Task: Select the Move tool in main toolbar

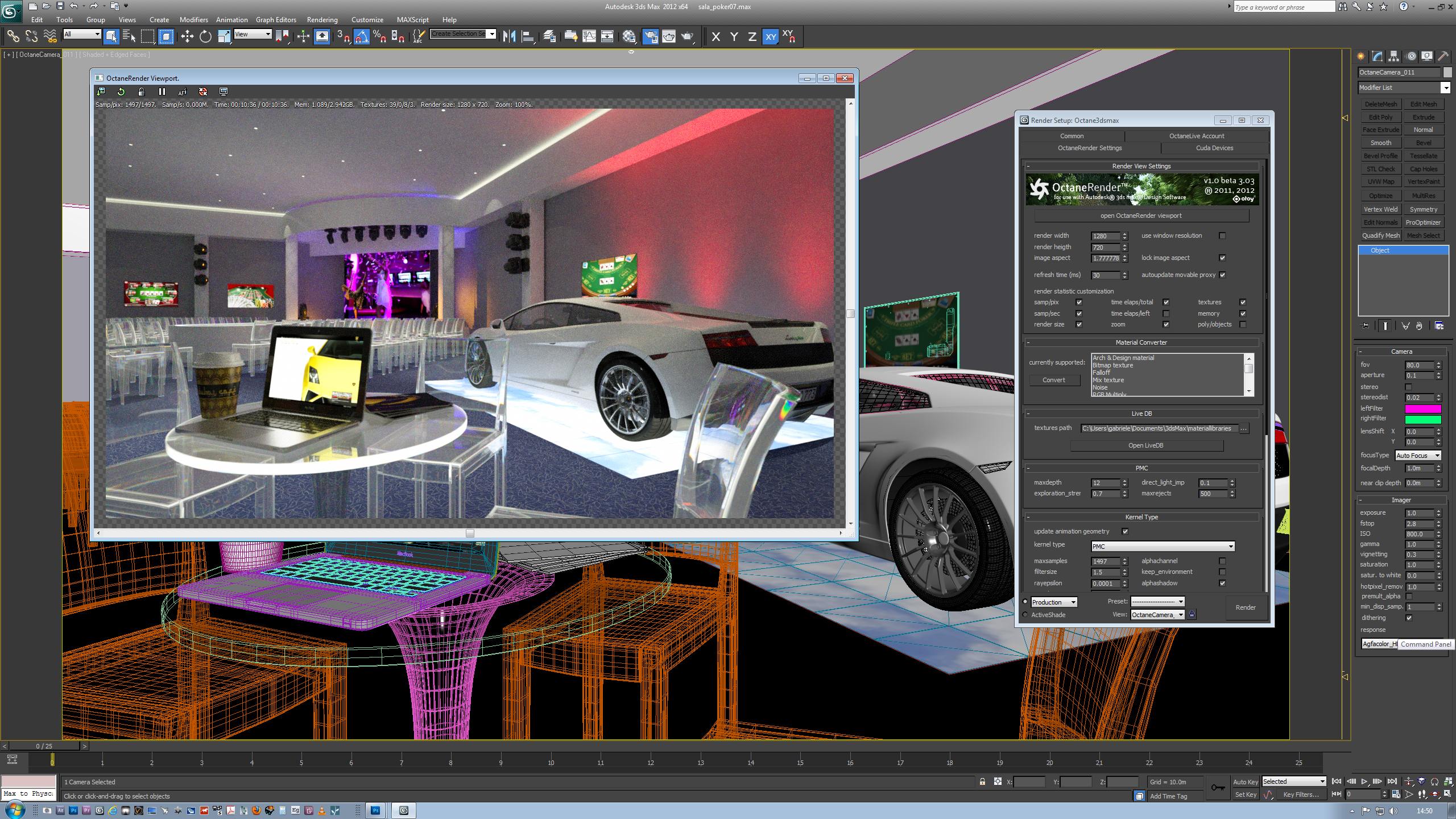Action: click(x=187, y=36)
